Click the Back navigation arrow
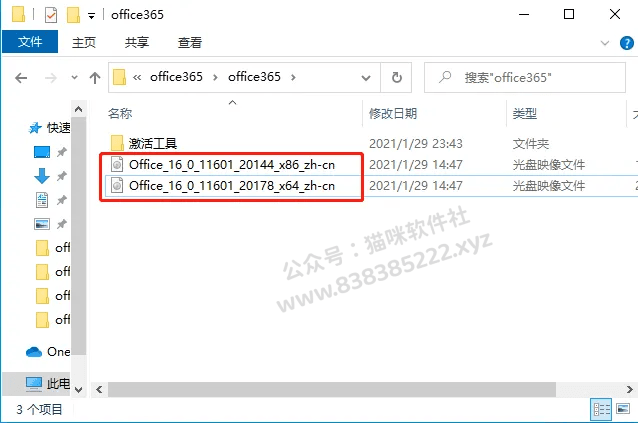This screenshot has height=423, width=638. (21, 78)
